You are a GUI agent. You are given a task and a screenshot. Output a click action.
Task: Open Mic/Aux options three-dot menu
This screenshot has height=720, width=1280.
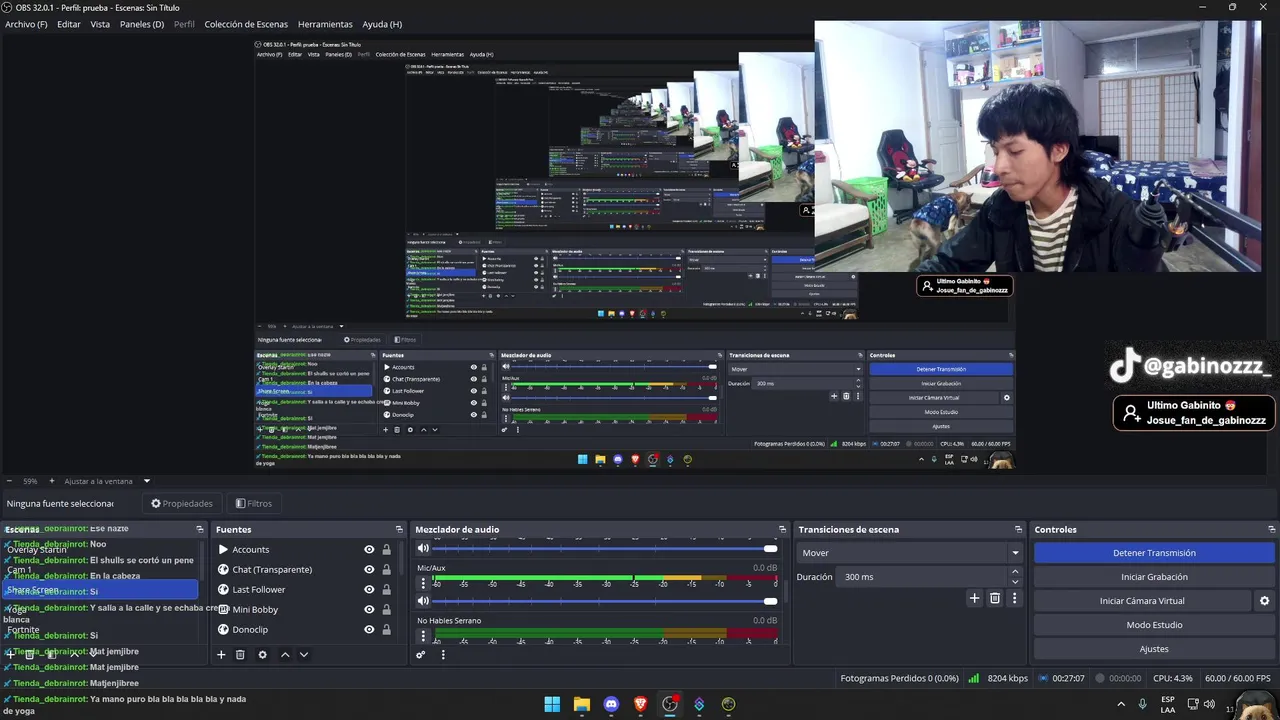coord(423,583)
